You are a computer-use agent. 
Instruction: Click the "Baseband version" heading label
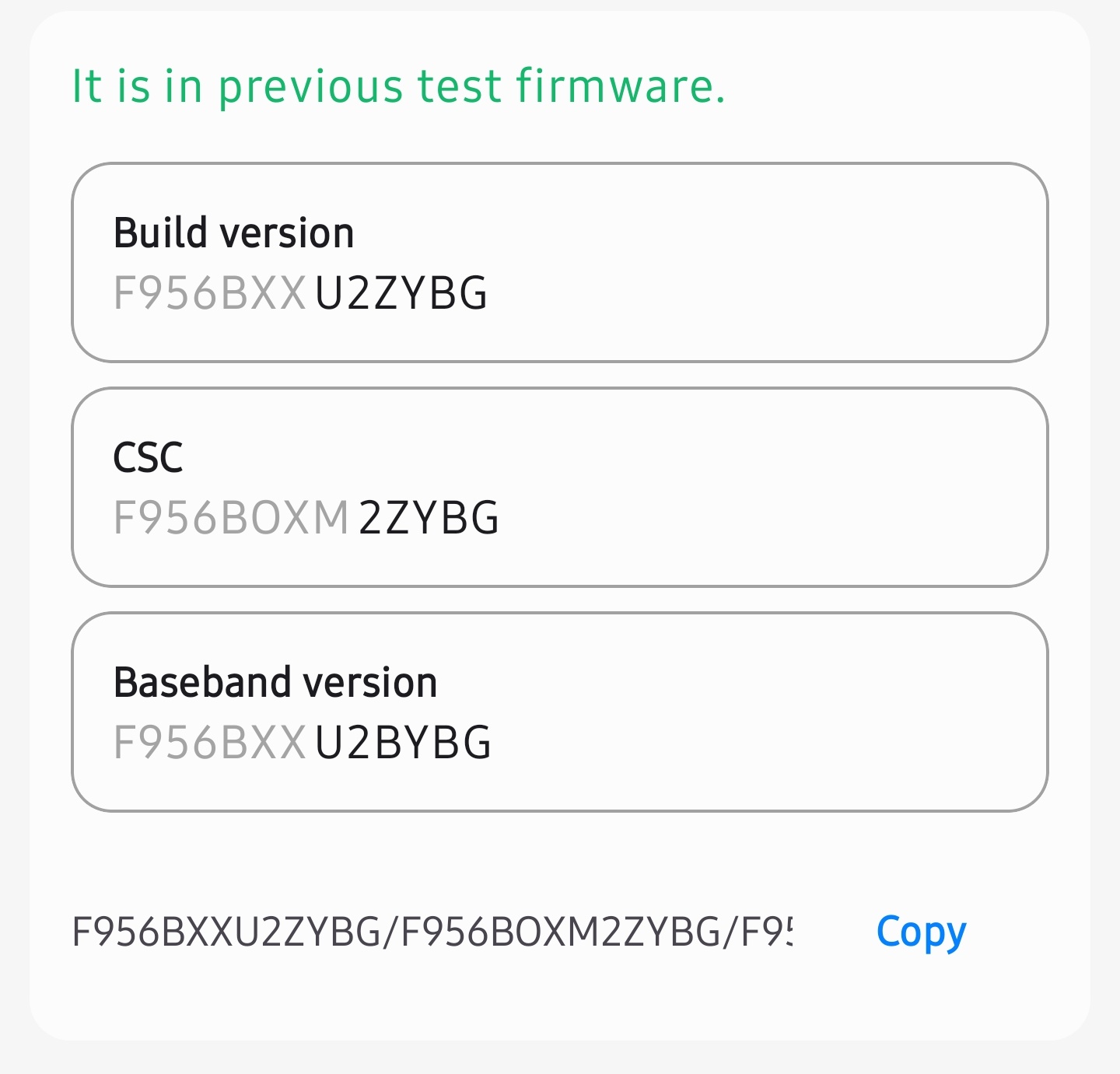[275, 682]
